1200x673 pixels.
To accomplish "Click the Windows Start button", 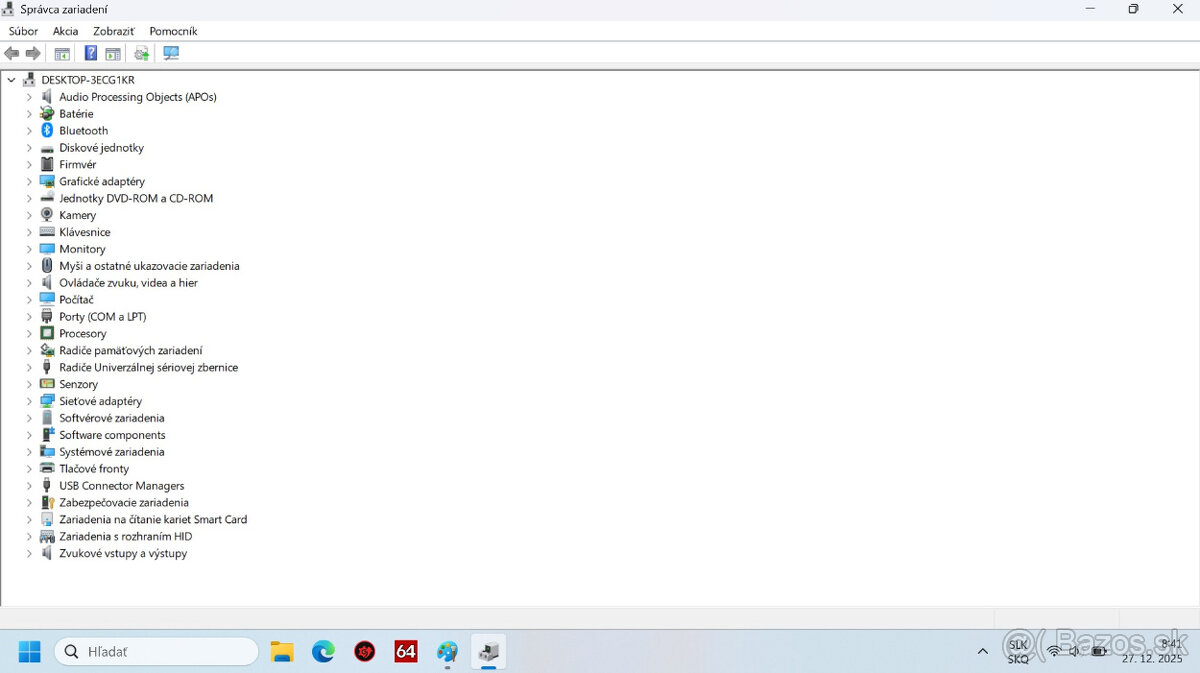I will pyautogui.click(x=29, y=652).
